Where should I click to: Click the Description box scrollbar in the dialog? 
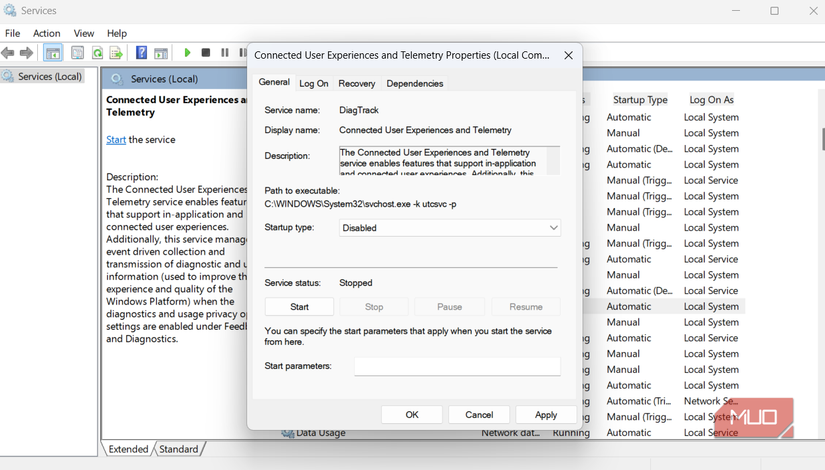point(553,161)
